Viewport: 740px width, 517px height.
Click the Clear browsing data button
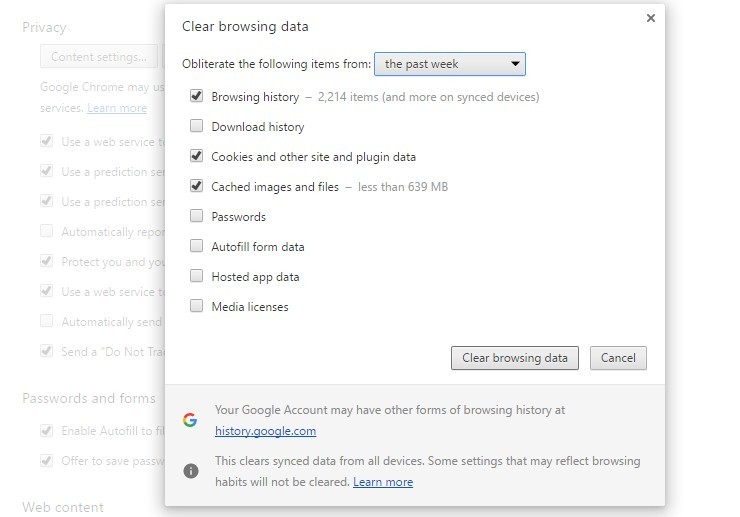[514, 358]
